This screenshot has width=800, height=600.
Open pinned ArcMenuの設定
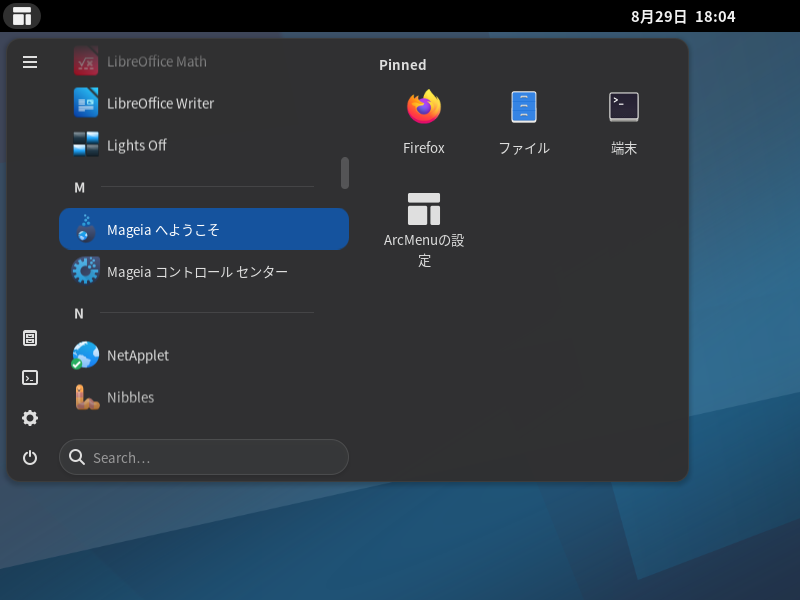click(x=423, y=229)
